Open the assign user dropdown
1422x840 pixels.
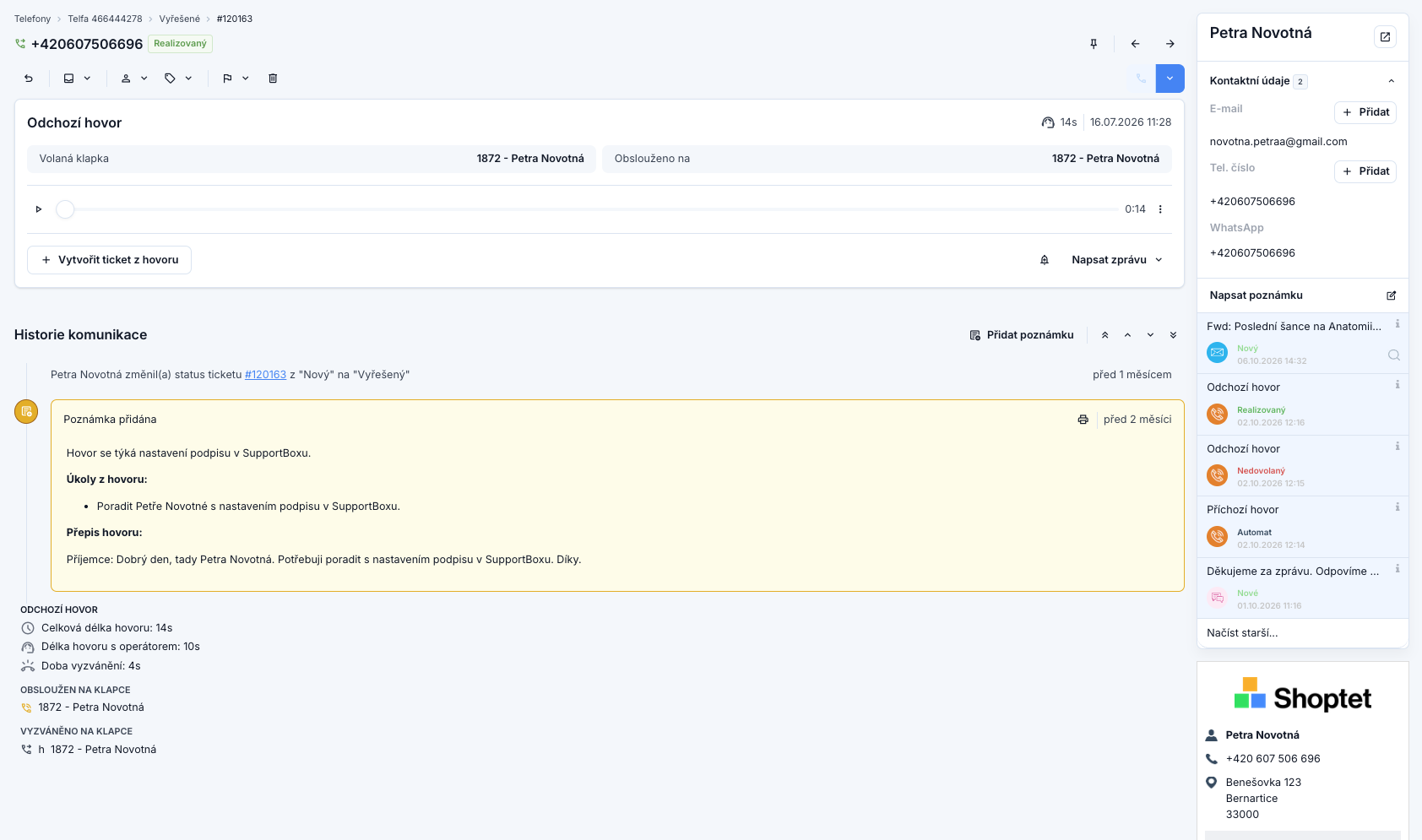(x=134, y=79)
